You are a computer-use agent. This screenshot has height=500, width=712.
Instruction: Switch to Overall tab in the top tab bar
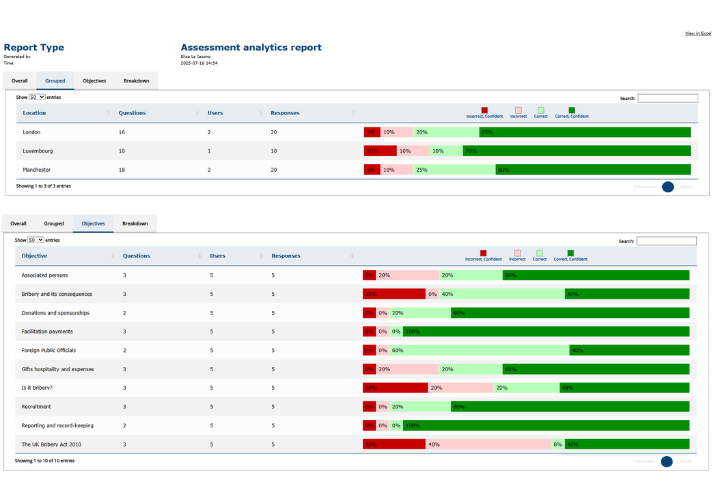tap(19, 80)
